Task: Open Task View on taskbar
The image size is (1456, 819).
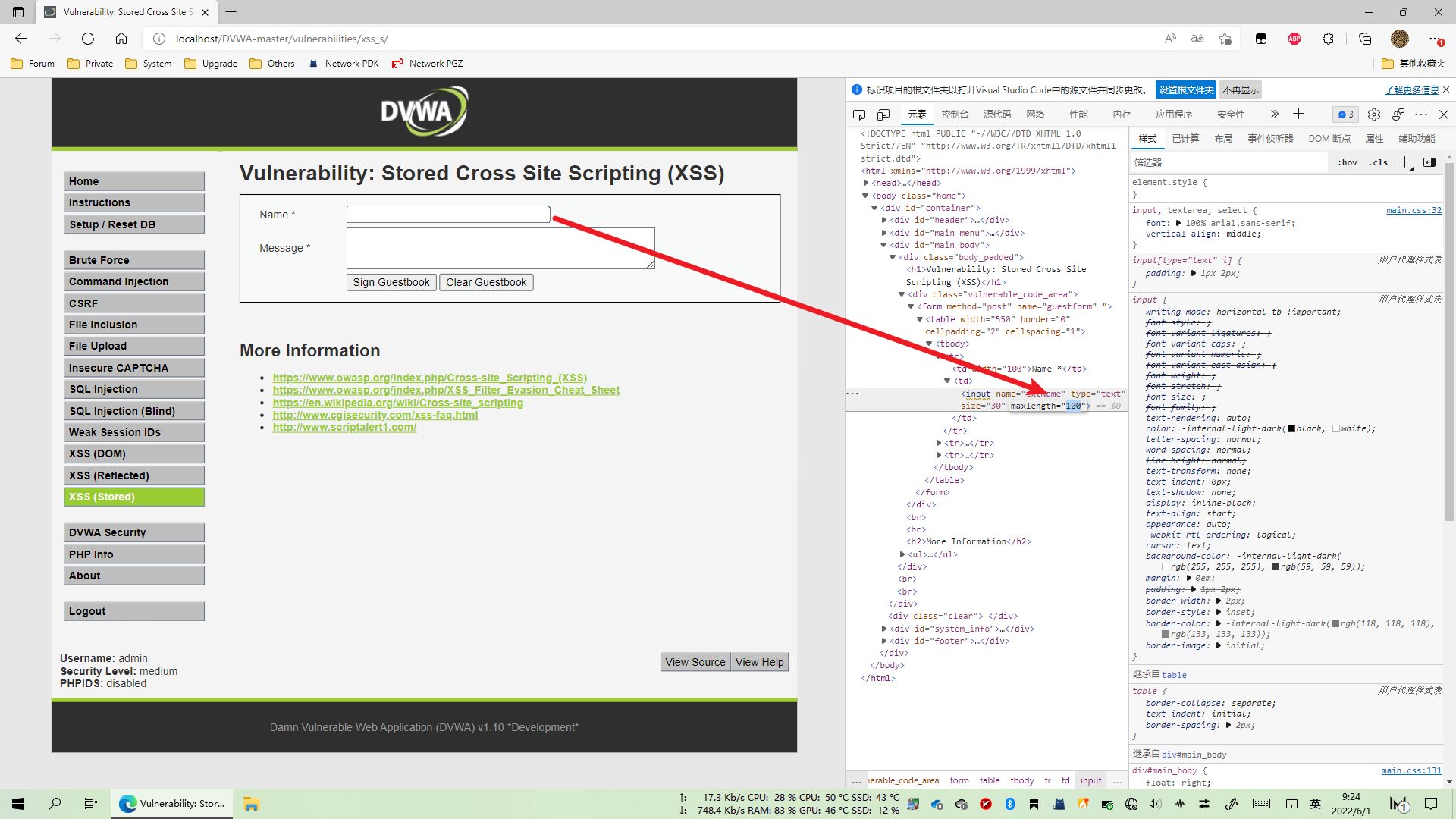Action: click(x=91, y=804)
